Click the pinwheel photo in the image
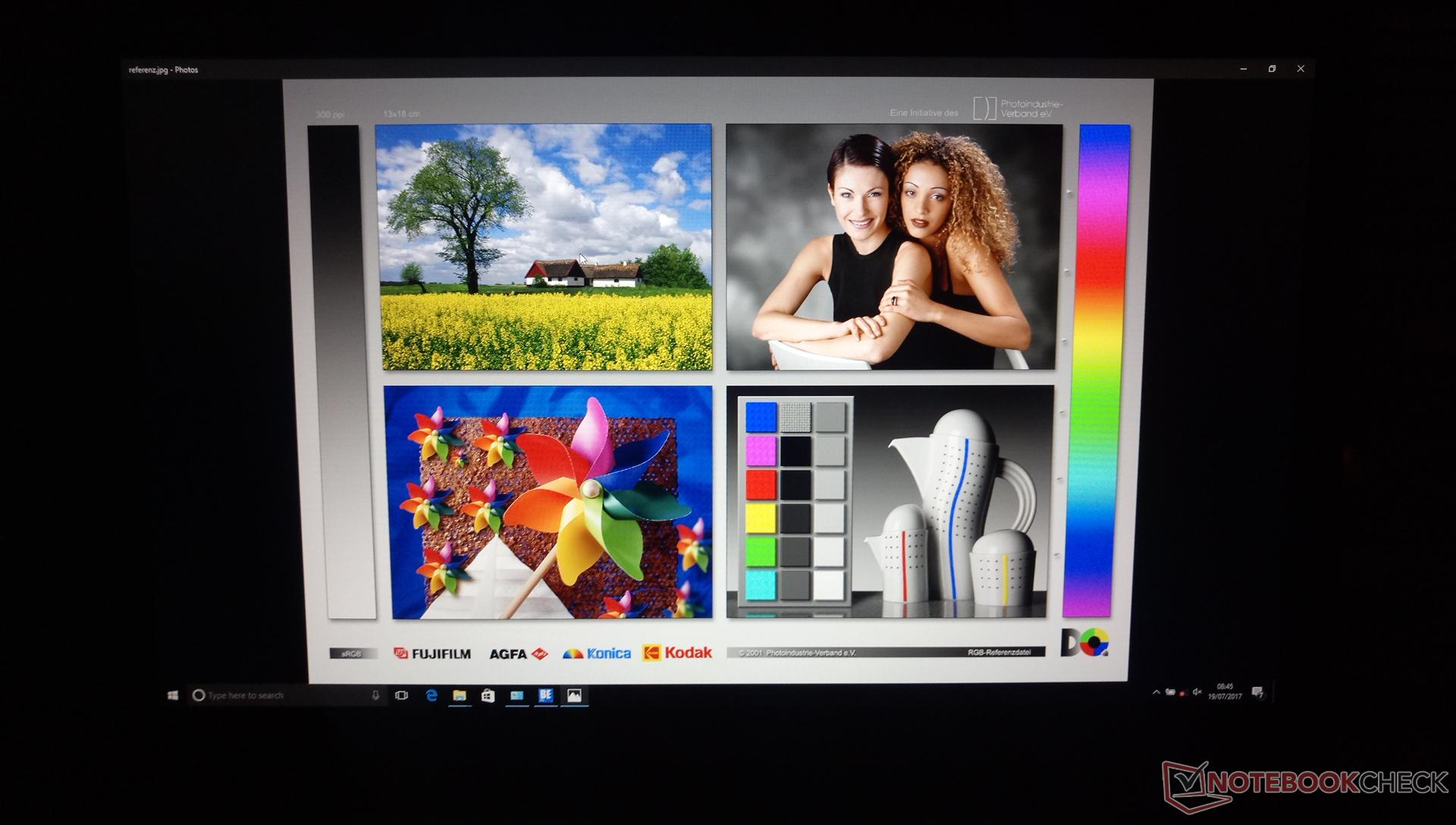Viewport: 1456px width, 825px height. (x=550, y=502)
